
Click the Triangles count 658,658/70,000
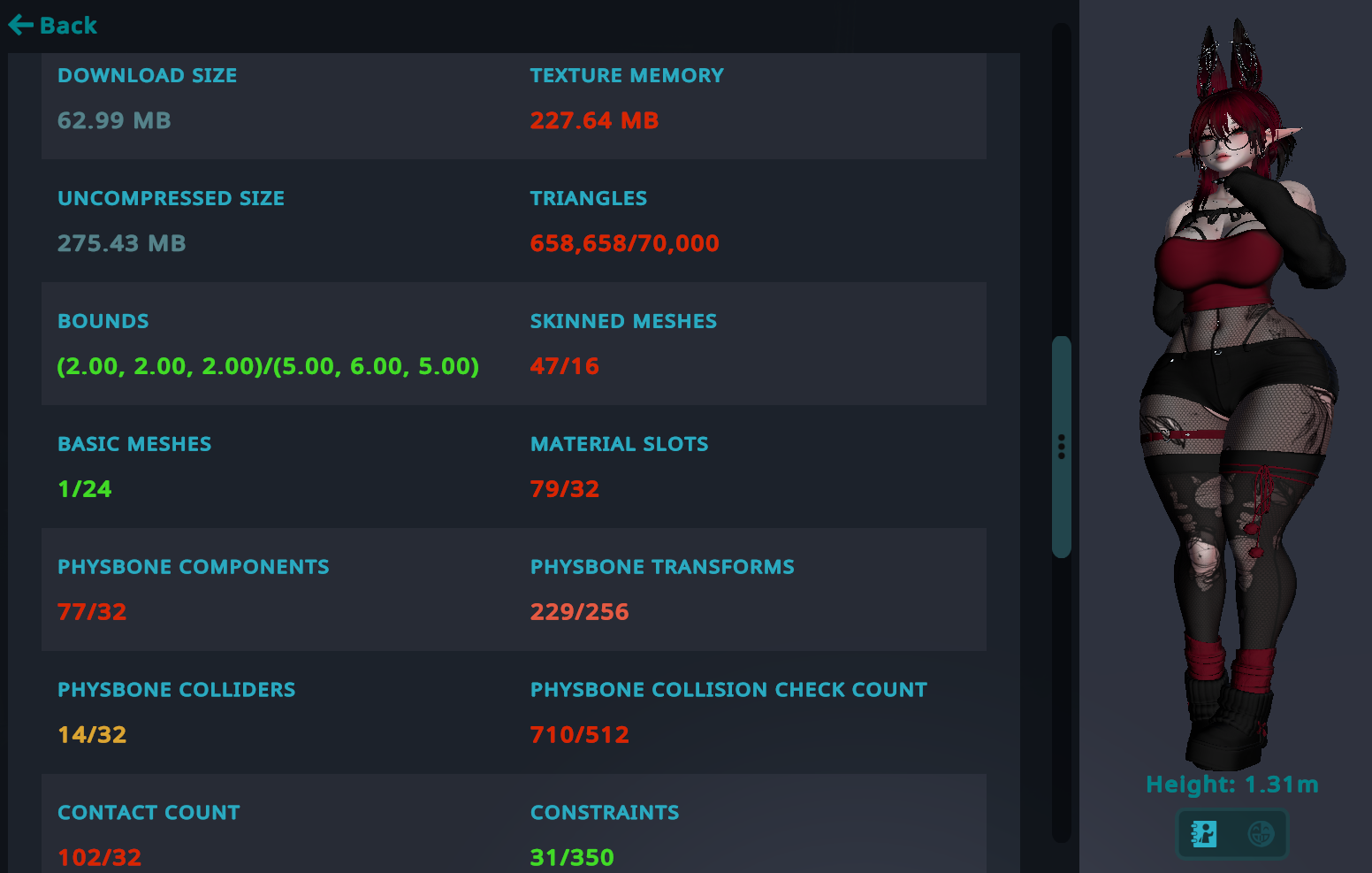point(624,243)
